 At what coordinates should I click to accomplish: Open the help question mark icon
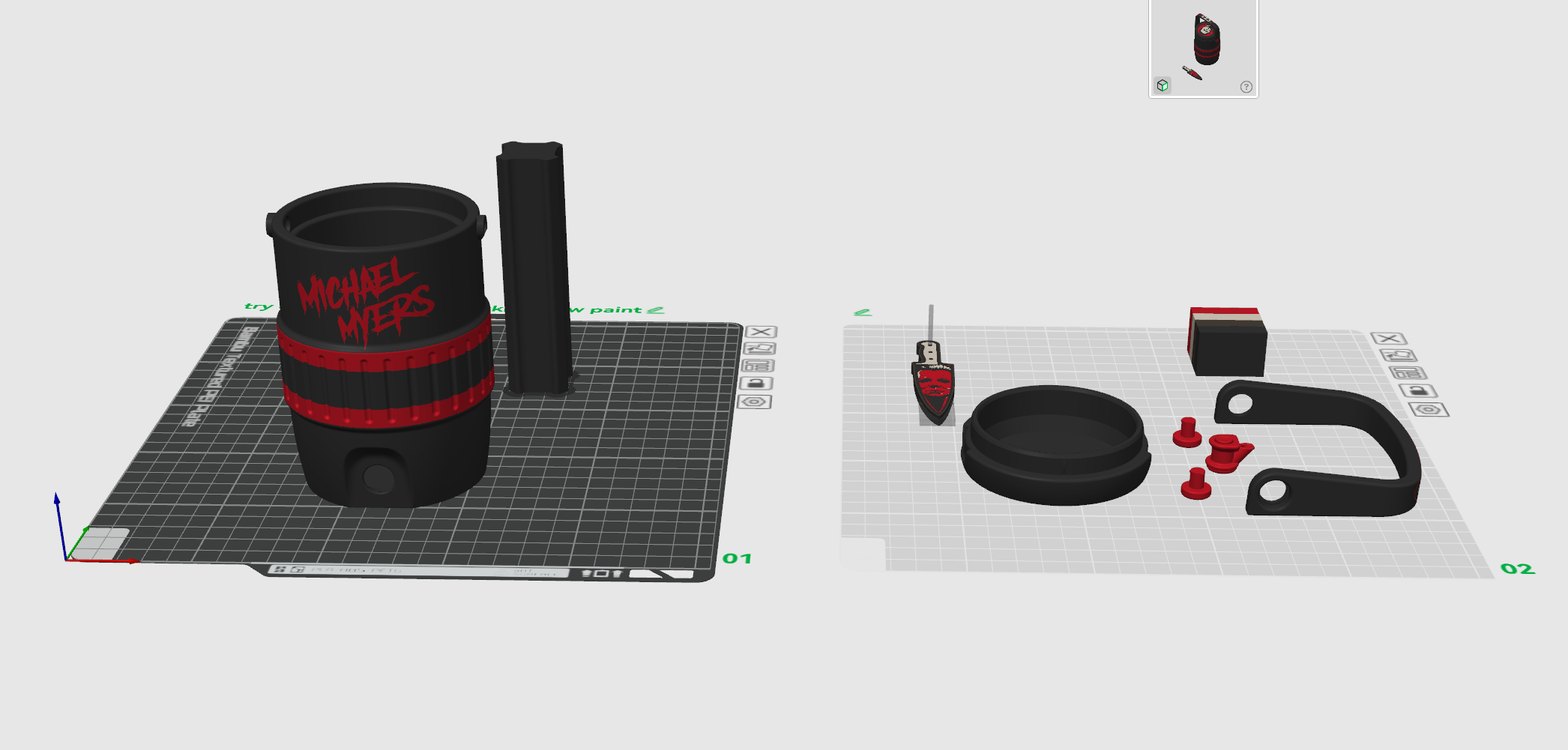click(x=1246, y=87)
